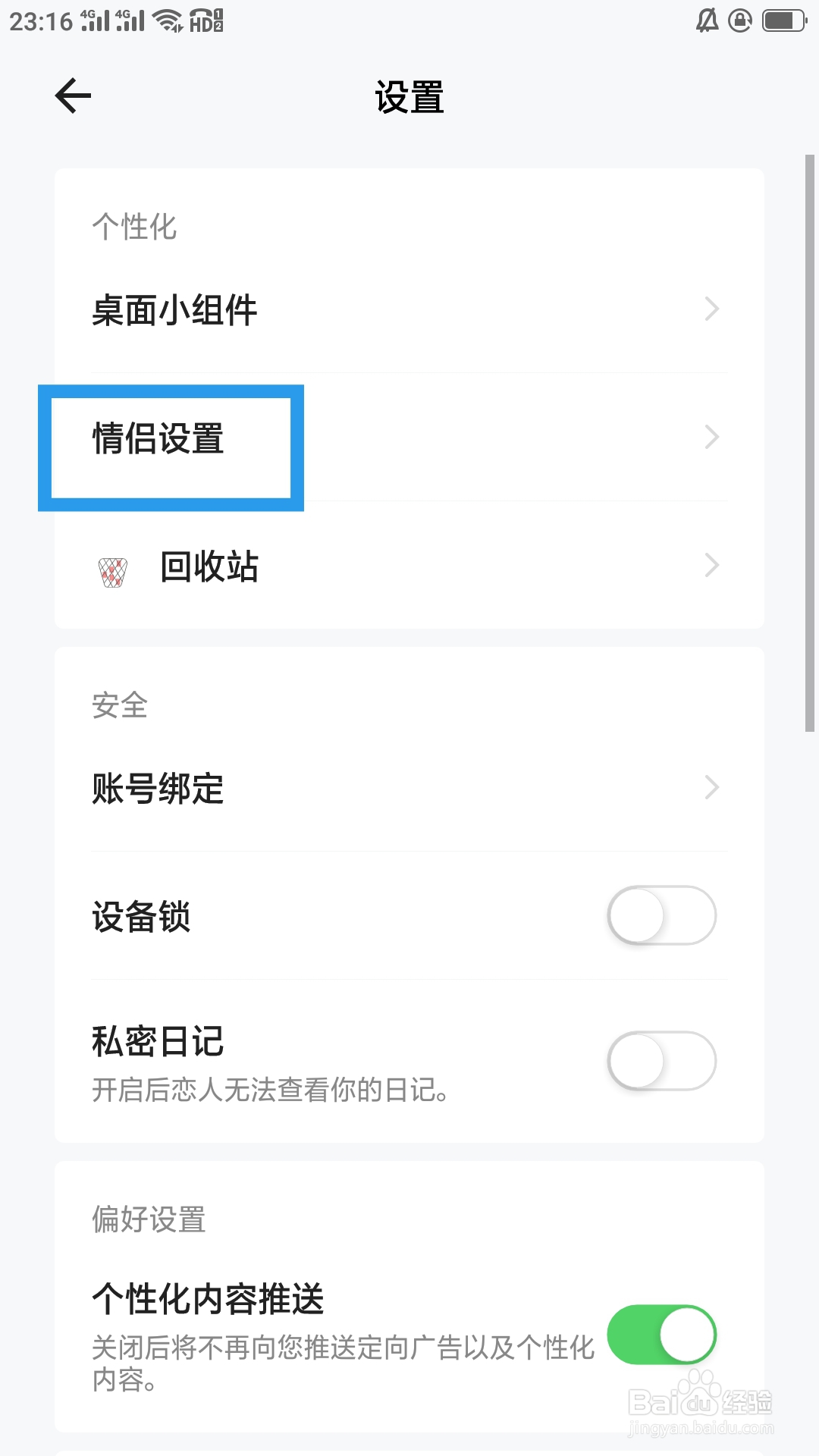This screenshot has width=819, height=1456.
Task: Tap the chevron beside 情侣设置
Action: pos(711,438)
